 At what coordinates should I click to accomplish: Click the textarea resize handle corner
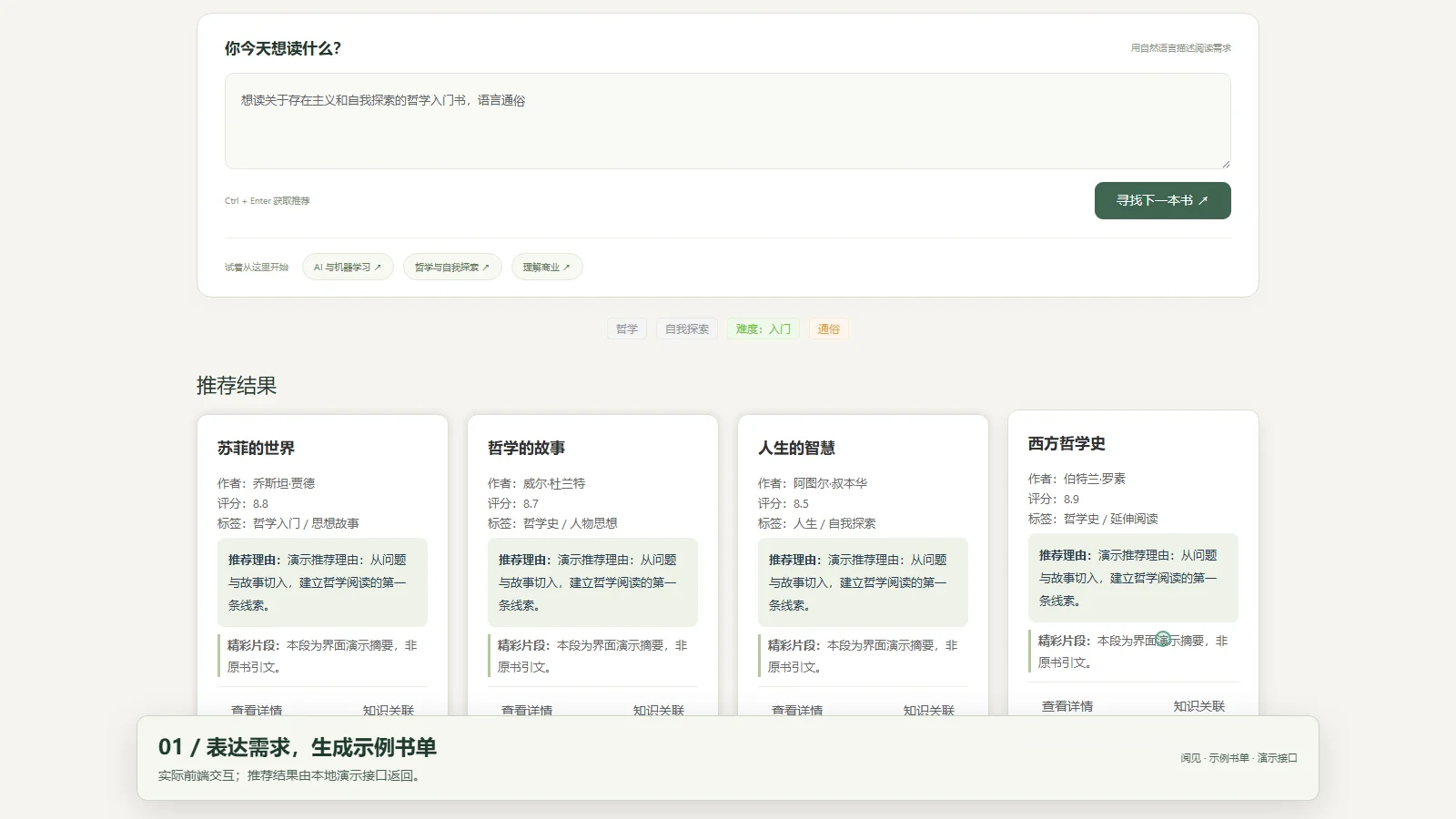[1226, 164]
